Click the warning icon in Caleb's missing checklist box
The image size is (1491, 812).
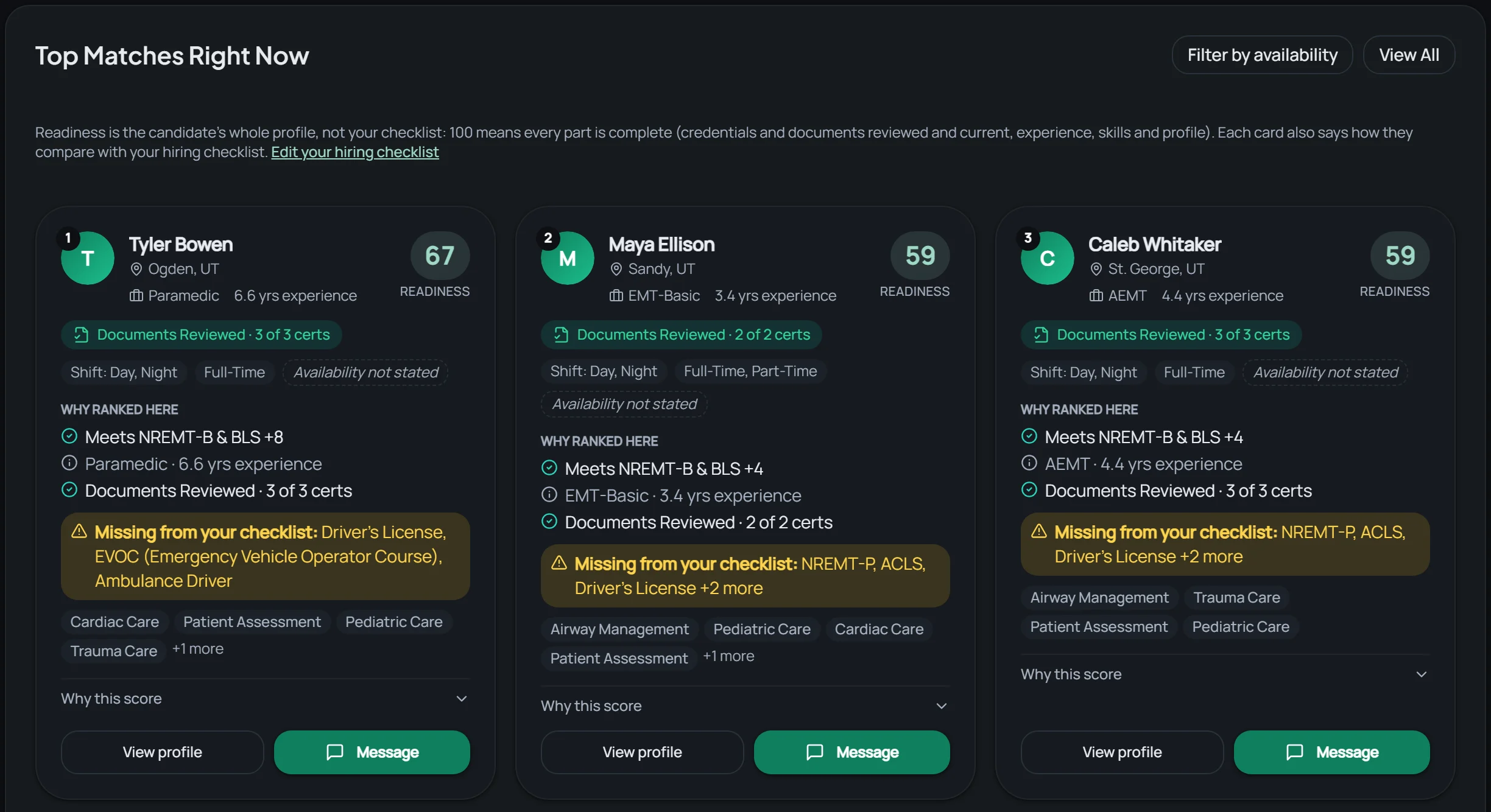pos(1039,531)
